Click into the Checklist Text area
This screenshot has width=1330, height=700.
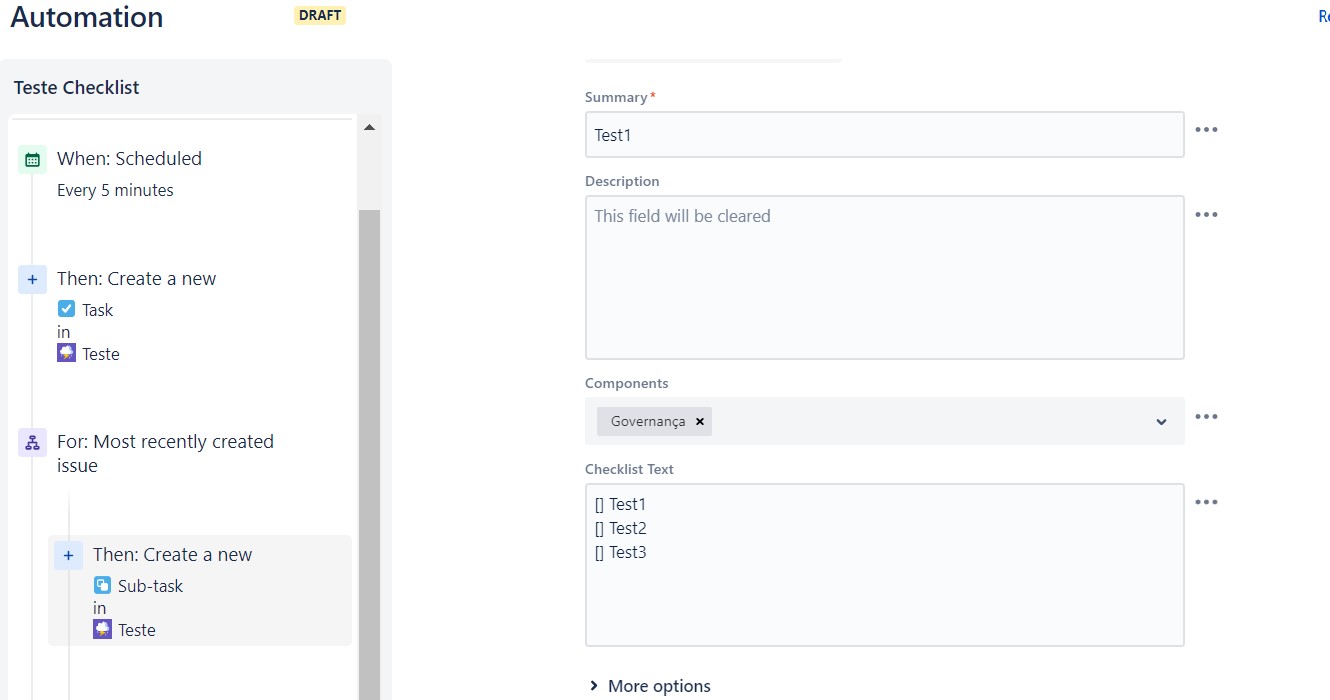click(884, 565)
